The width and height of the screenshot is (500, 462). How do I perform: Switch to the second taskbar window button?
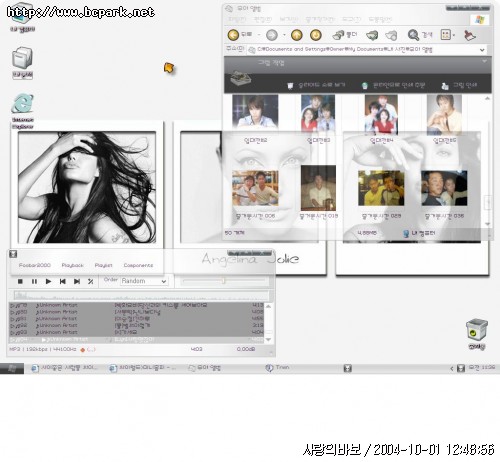pyautogui.click(x=143, y=368)
